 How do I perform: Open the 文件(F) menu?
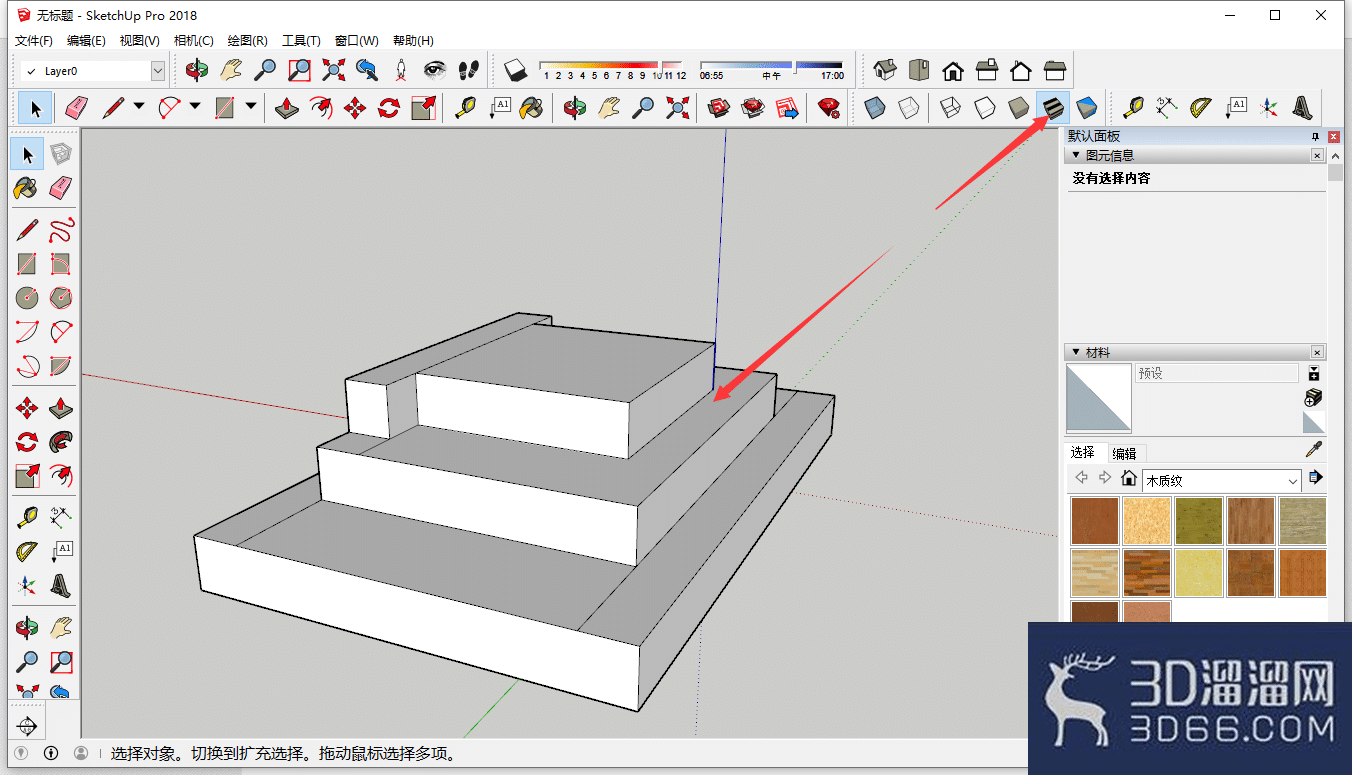(x=33, y=41)
